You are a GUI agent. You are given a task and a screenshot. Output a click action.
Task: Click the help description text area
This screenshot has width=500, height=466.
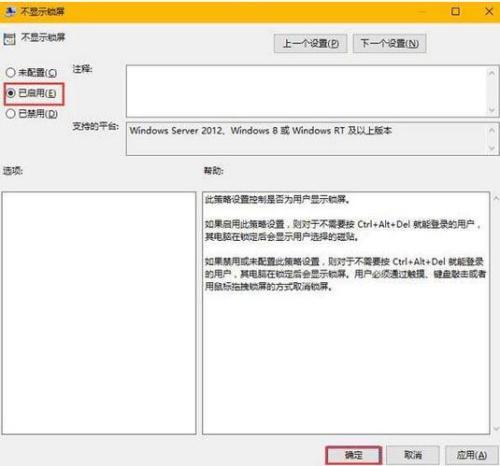coord(346,313)
